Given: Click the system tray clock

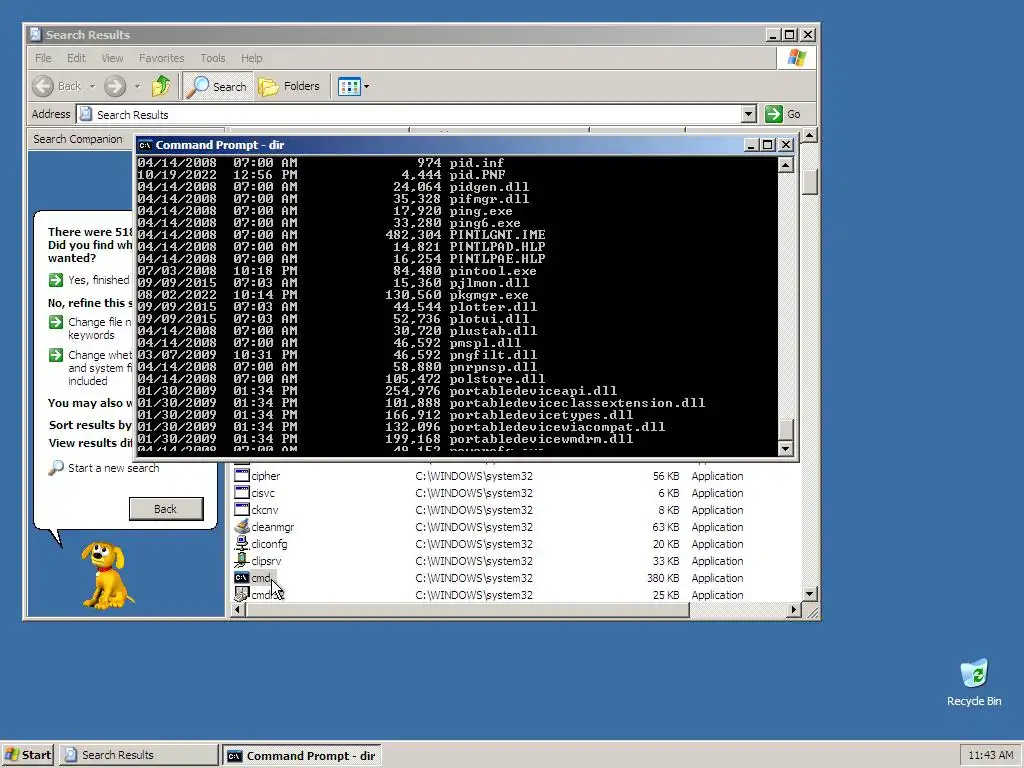Looking at the screenshot, I should click(x=991, y=755).
